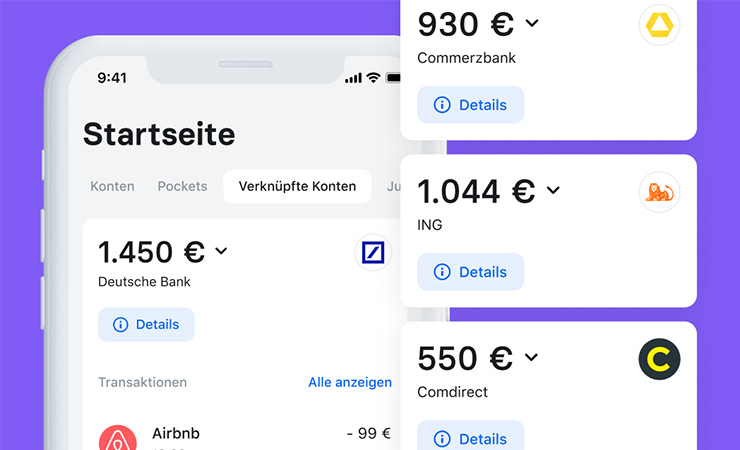Screen dimensions: 740x450
Task: Switch to the Konten tab
Action: (x=112, y=186)
